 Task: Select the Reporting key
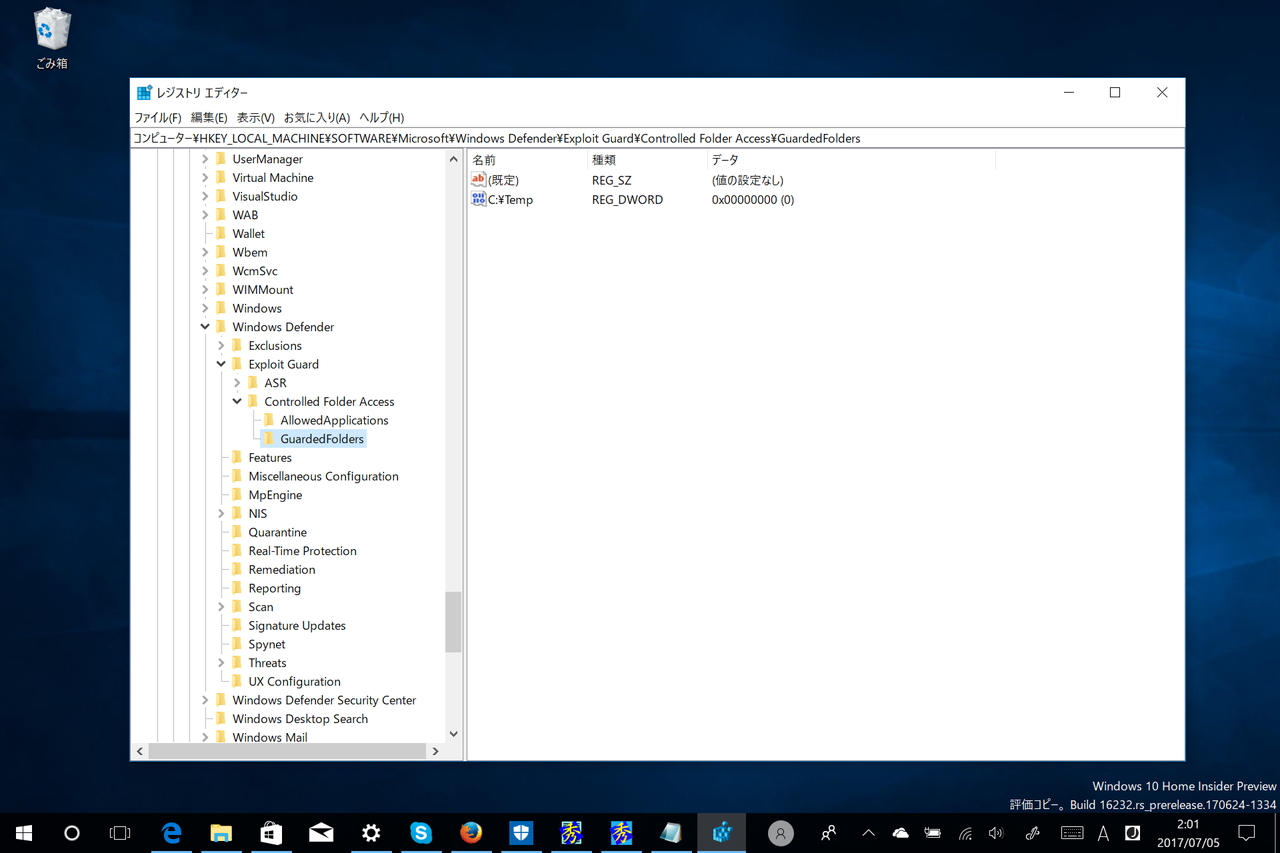point(274,588)
